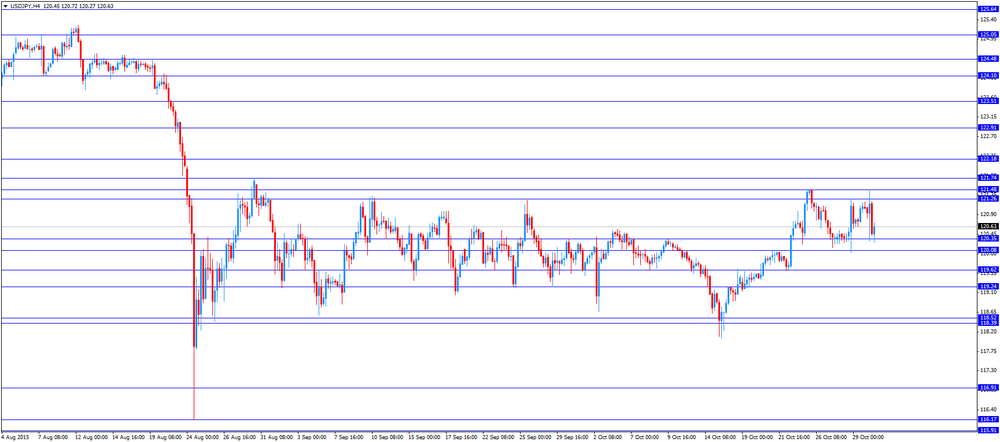
Task: Click the 29 Sep 16:00 time label
Action: pyautogui.click(x=572, y=438)
